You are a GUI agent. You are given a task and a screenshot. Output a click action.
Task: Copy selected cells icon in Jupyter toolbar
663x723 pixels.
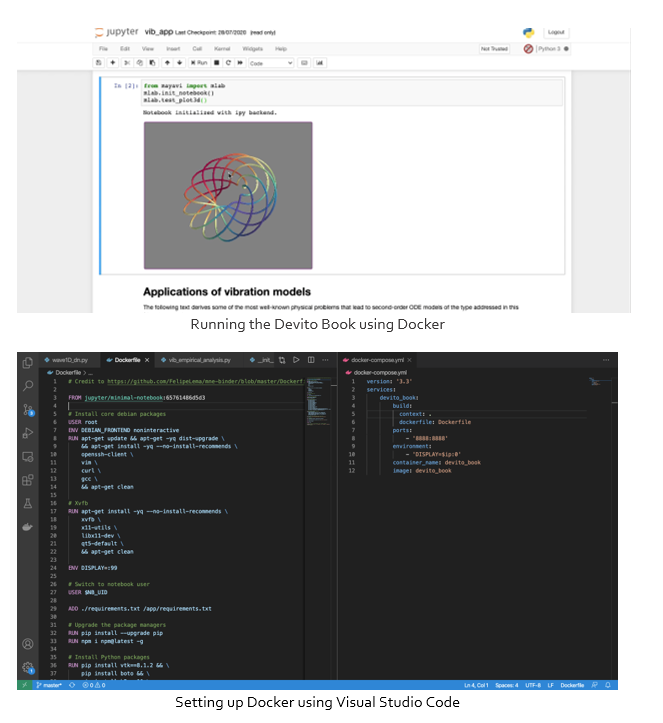[x=140, y=63]
